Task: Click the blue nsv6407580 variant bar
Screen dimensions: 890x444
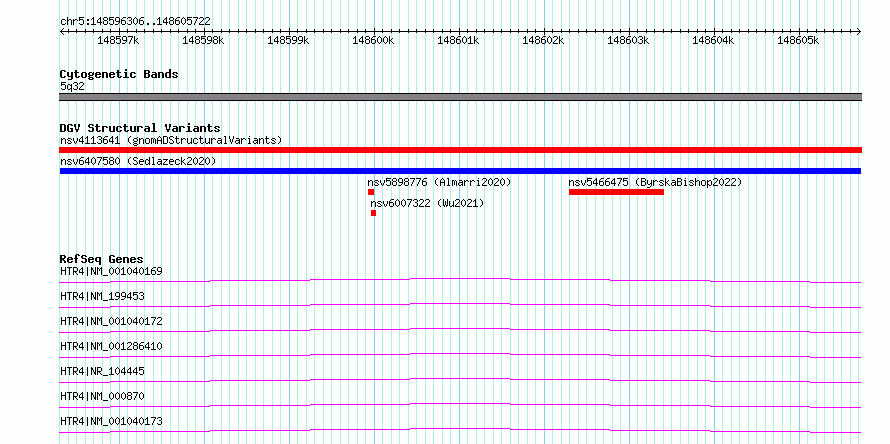Action: [460, 171]
